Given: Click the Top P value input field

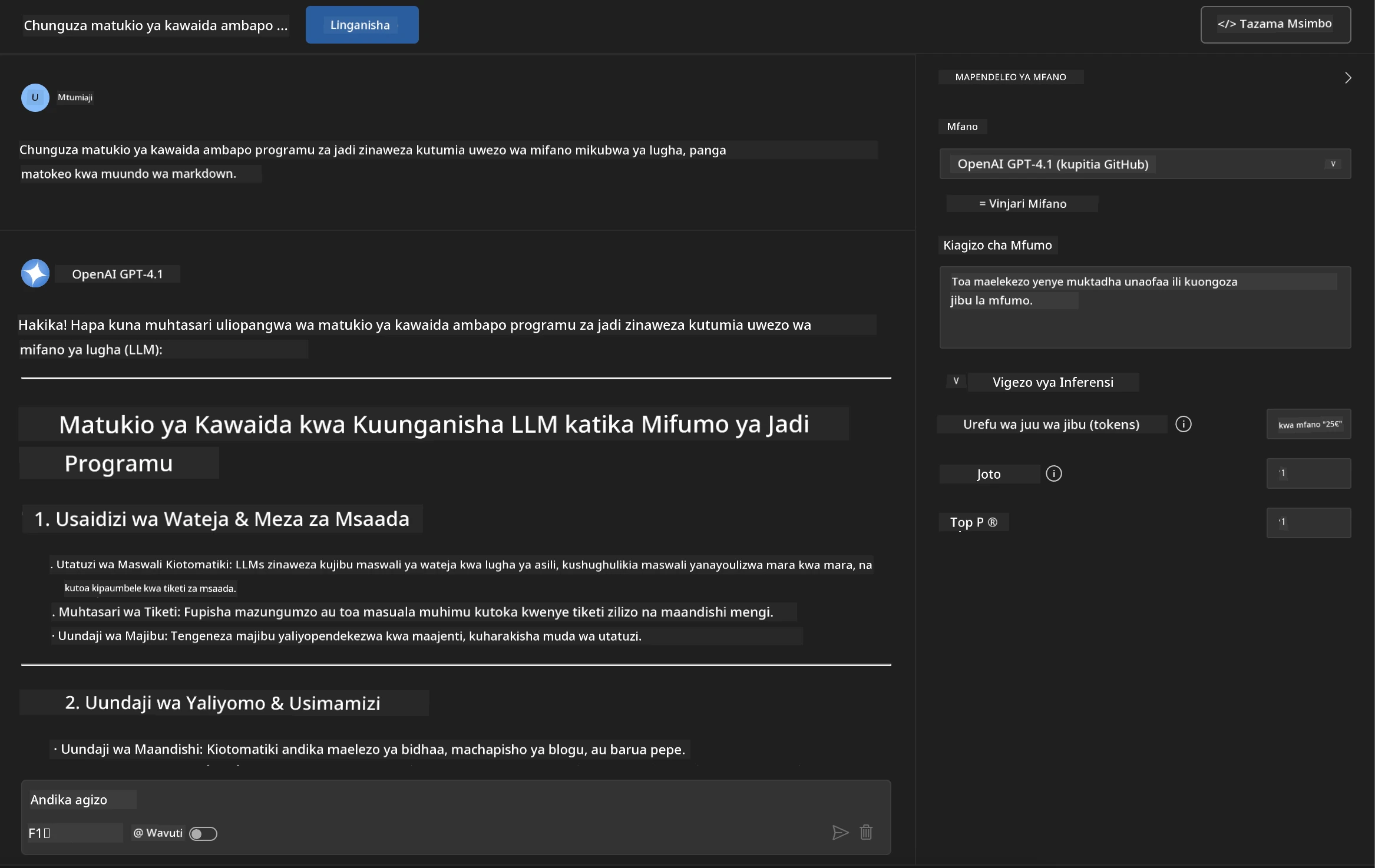Looking at the screenshot, I should [x=1308, y=522].
